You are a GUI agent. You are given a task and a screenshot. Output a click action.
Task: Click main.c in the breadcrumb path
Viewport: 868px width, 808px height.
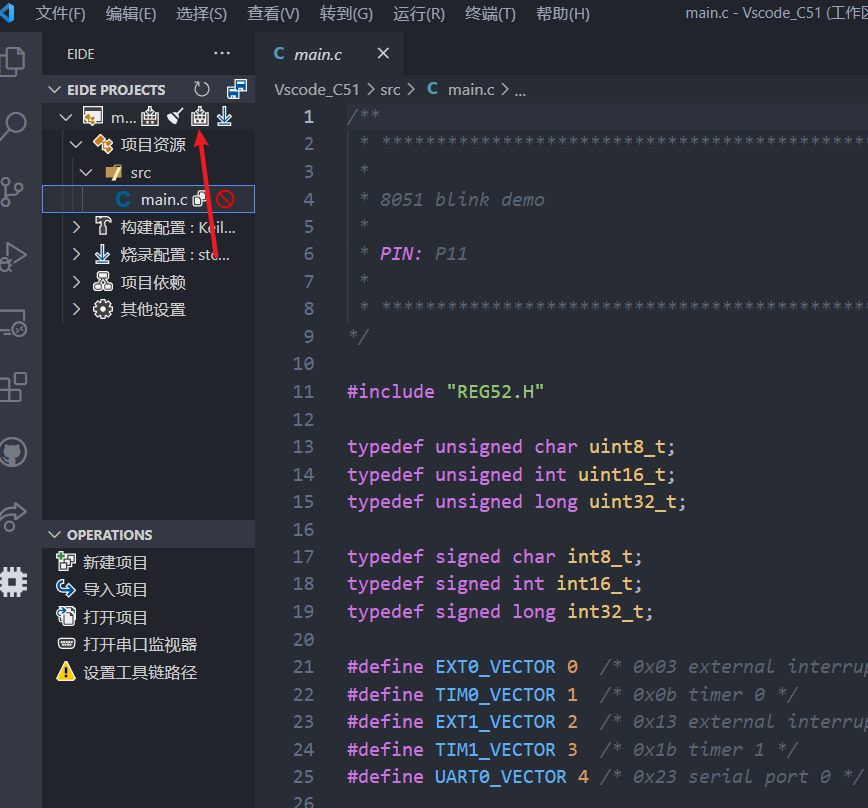(x=471, y=90)
